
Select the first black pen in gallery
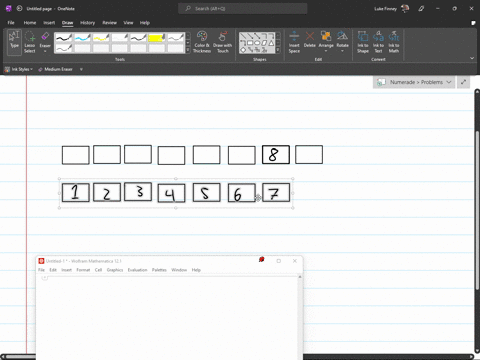click(64, 38)
